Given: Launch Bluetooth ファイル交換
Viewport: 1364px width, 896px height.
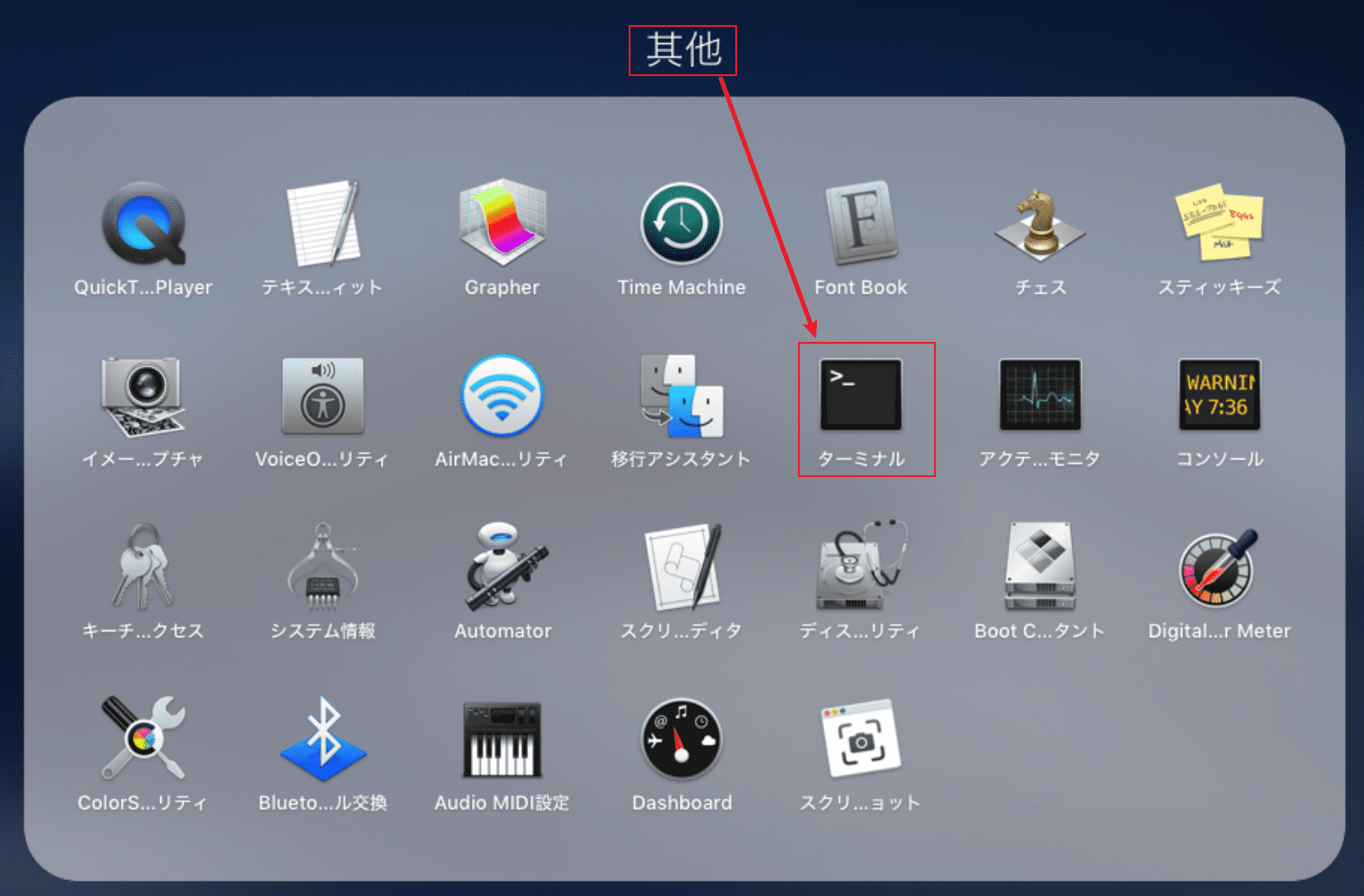Looking at the screenshot, I should tap(323, 739).
